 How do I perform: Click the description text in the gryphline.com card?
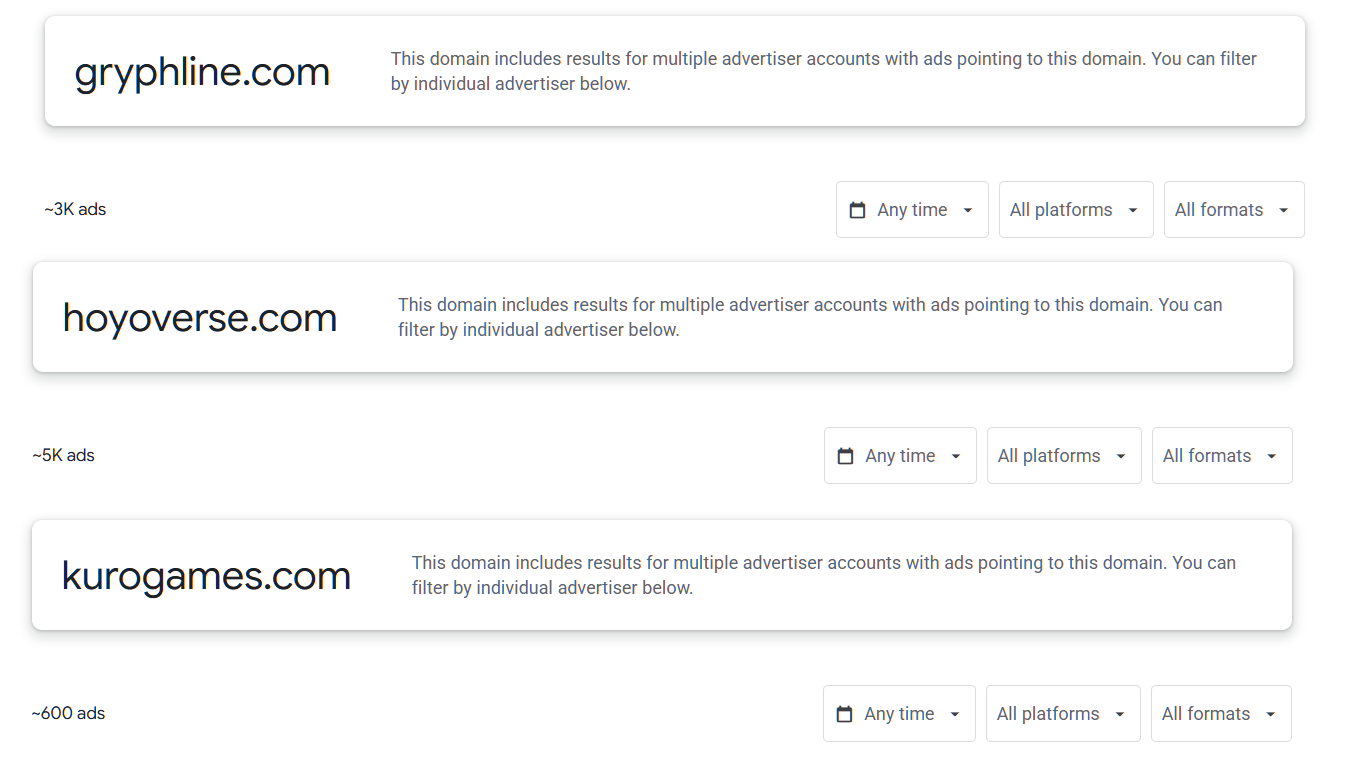pyautogui.click(x=823, y=71)
